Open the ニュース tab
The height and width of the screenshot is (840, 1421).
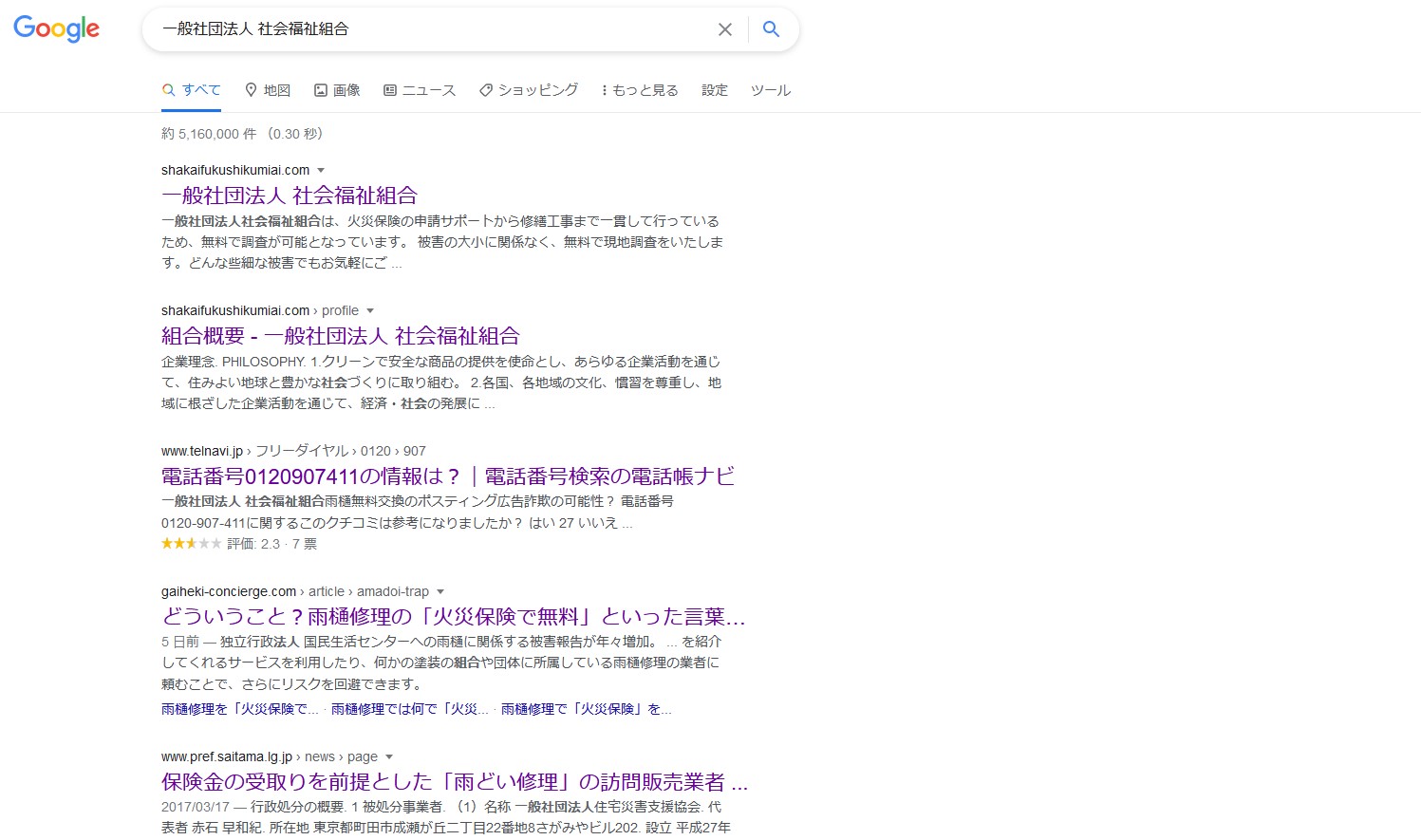click(420, 90)
